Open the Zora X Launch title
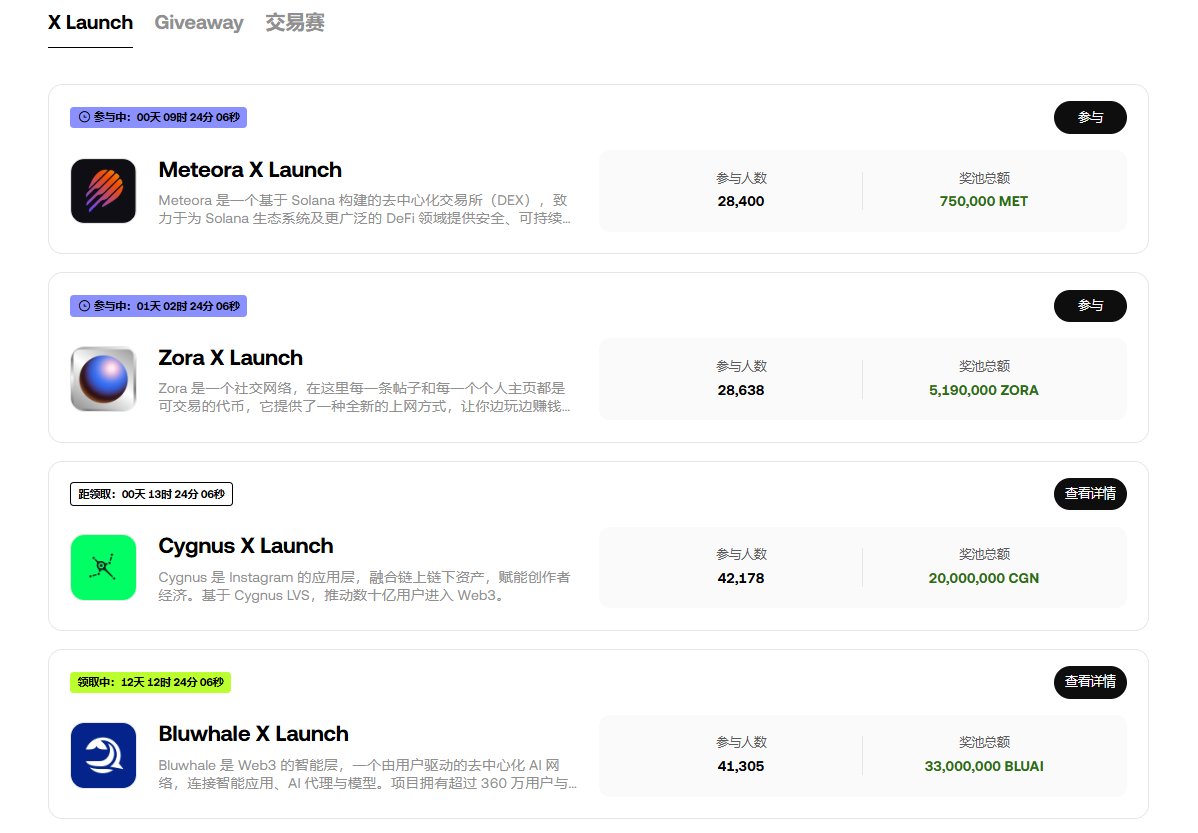The image size is (1198, 833). click(231, 358)
